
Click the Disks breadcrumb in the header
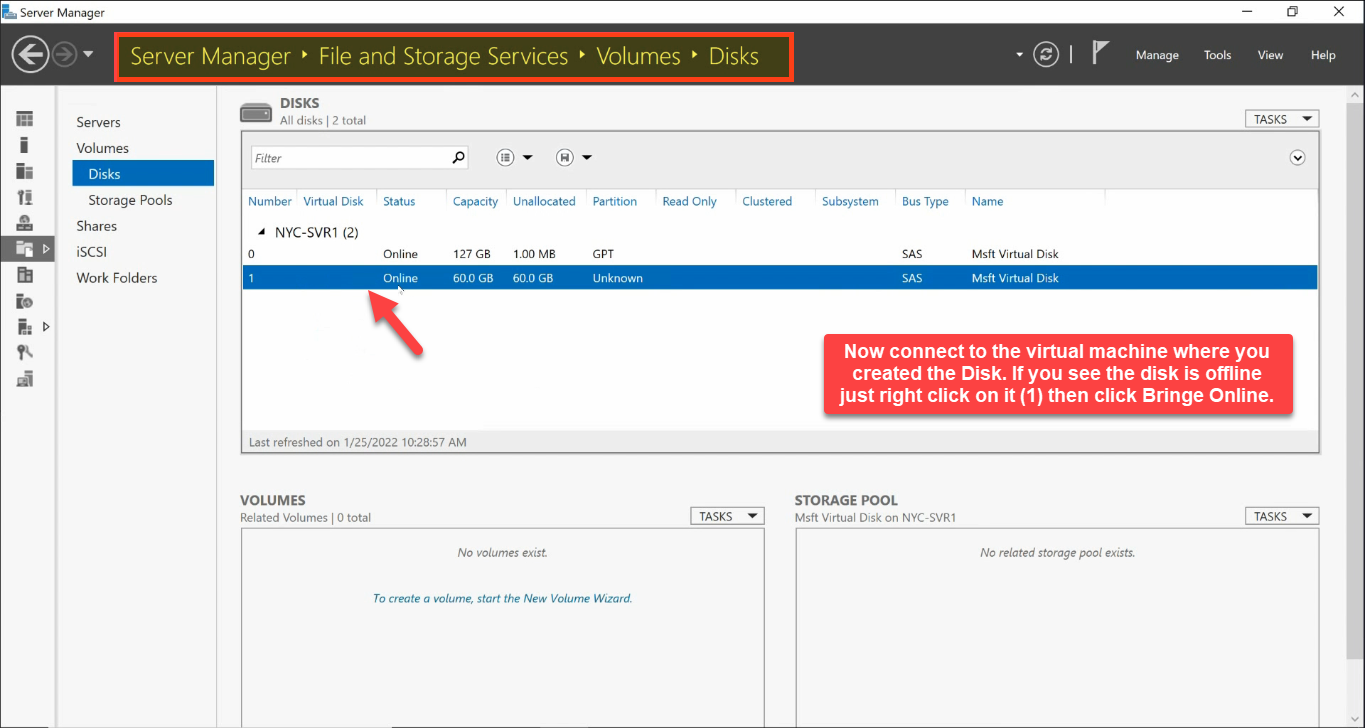734,56
